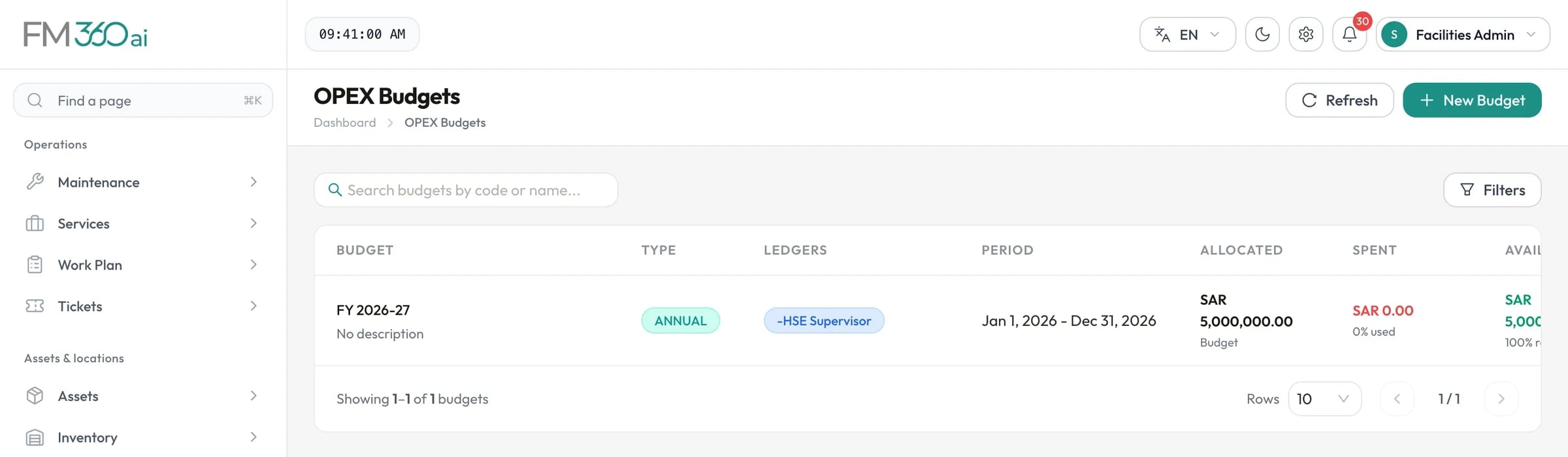Expand the Maintenance menu chevron

coord(253,181)
